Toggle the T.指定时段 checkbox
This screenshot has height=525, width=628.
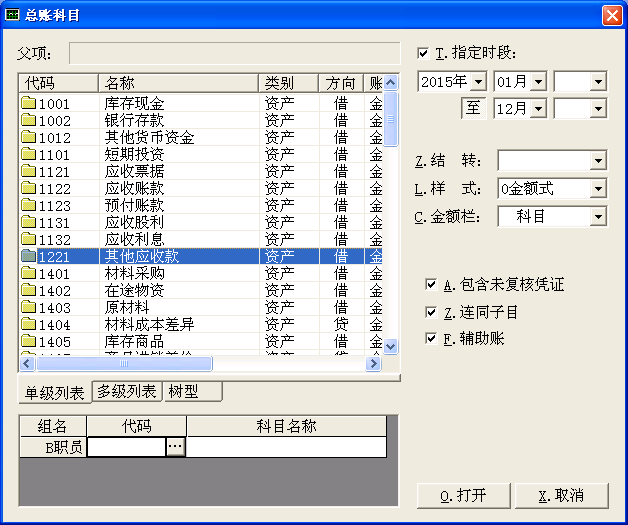423,53
